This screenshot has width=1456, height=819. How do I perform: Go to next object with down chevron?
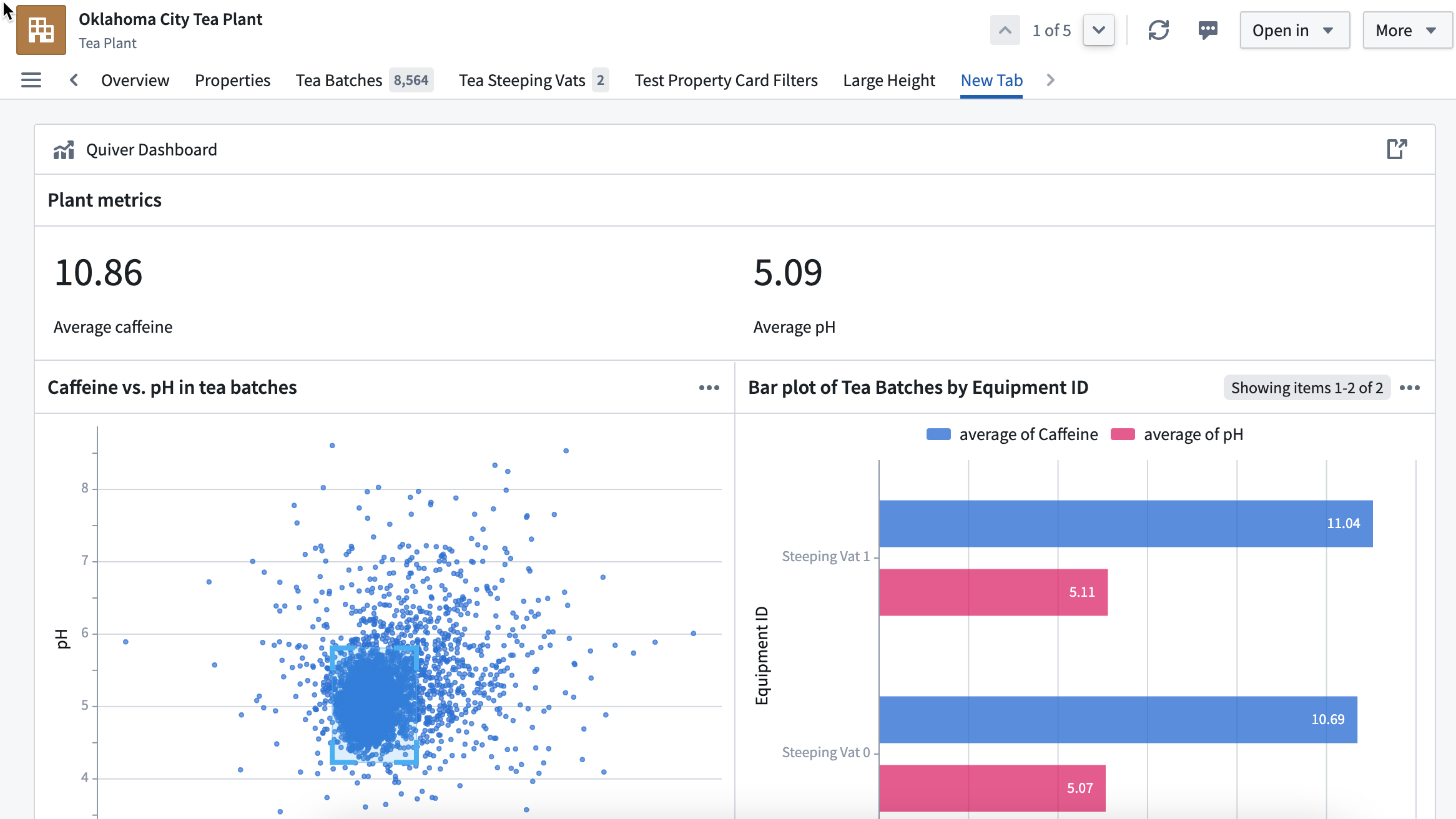point(1098,30)
